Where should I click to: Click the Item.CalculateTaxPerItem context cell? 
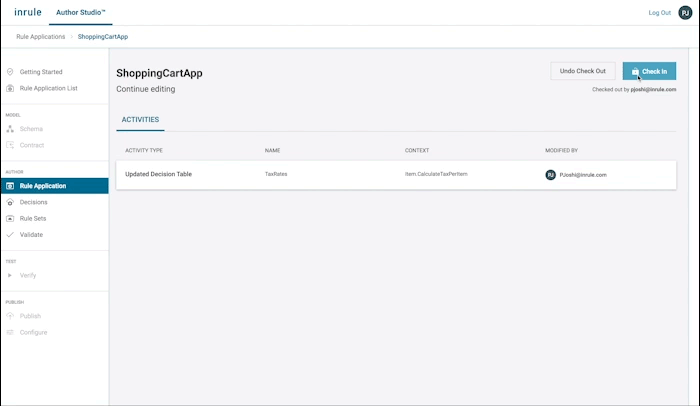pos(436,174)
